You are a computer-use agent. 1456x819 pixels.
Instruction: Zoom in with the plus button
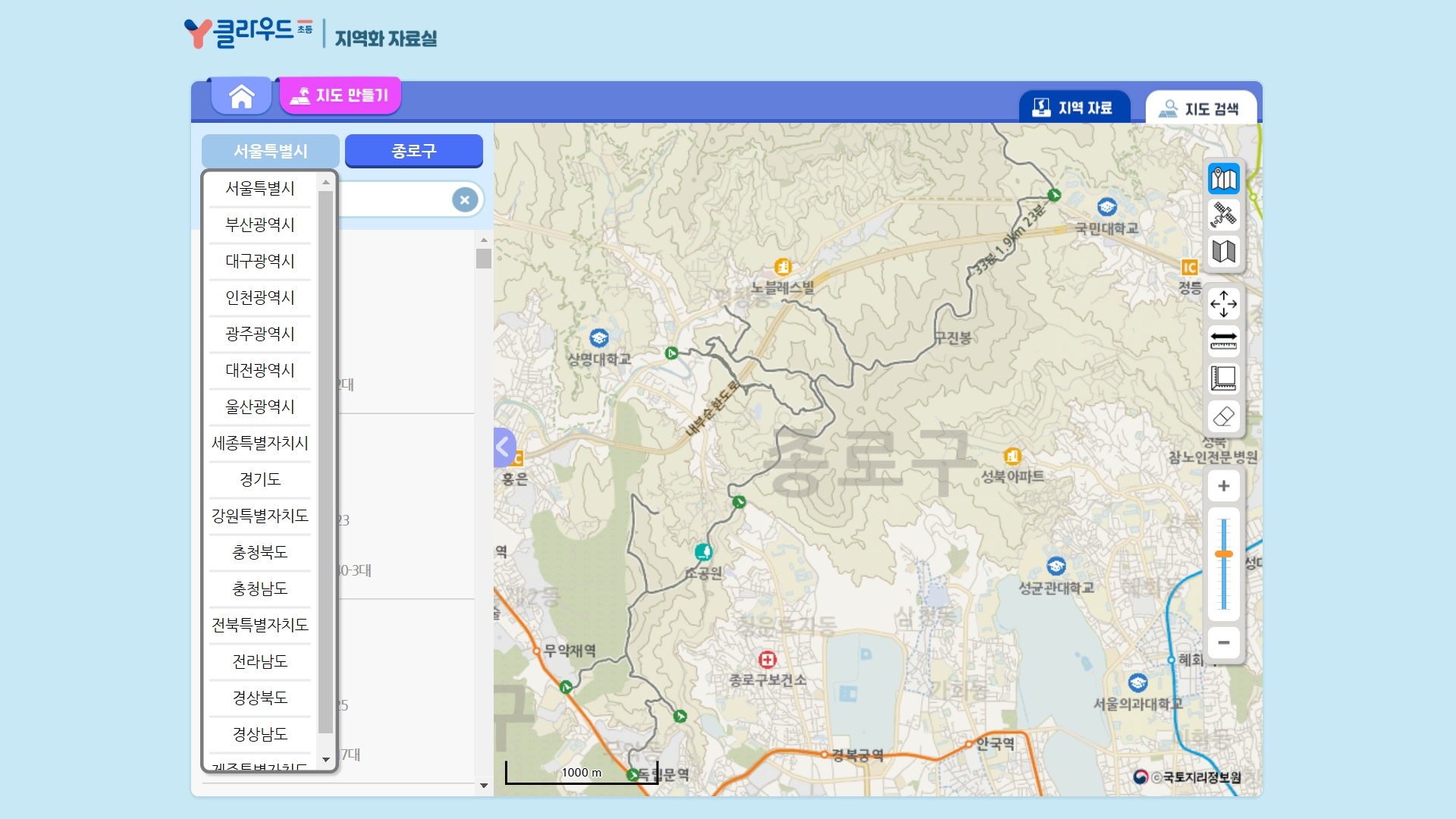tap(1223, 486)
